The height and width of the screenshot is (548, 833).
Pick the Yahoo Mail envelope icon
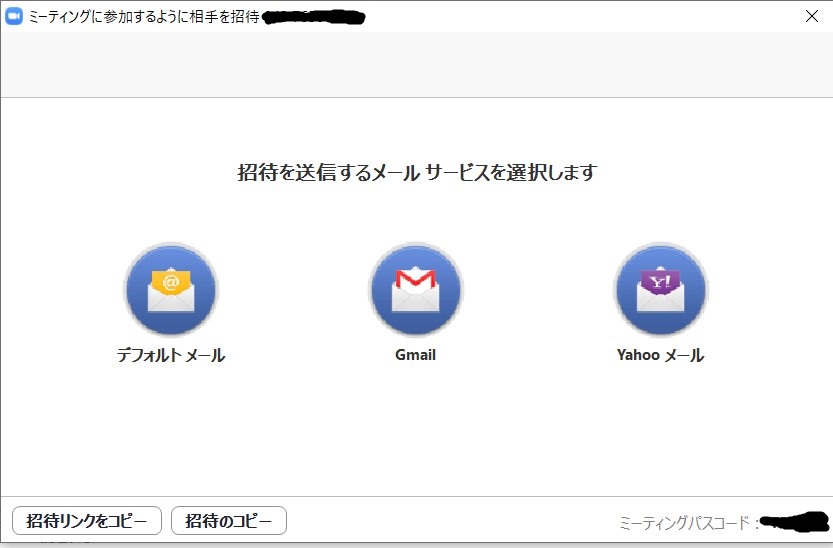pyautogui.click(x=660, y=289)
